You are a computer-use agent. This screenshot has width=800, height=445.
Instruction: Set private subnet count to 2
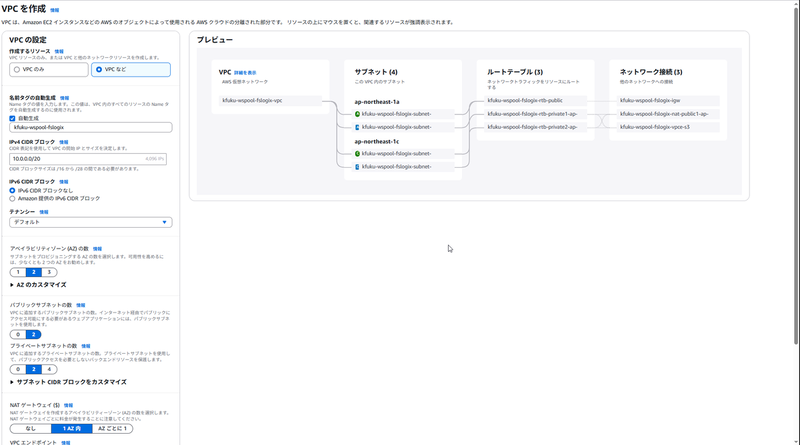pyautogui.click(x=34, y=369)
